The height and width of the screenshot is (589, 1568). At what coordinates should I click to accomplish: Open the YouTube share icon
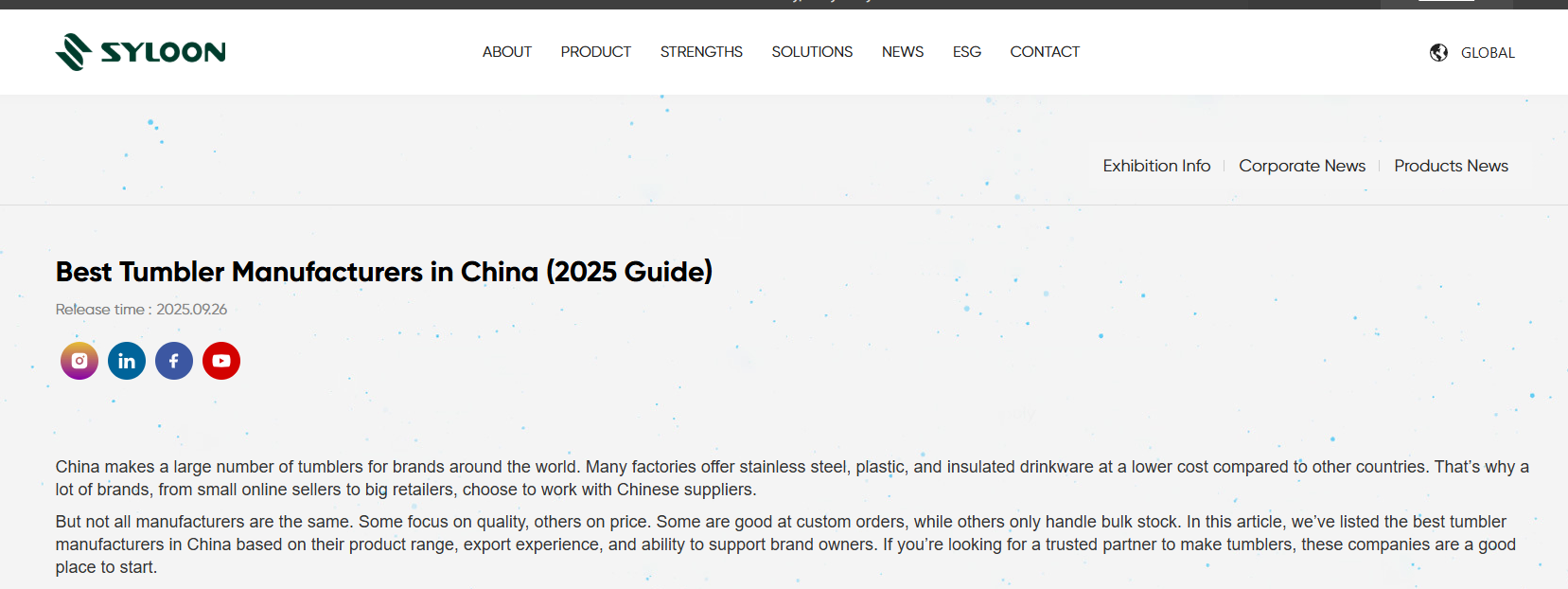click(x=221, y=361)
